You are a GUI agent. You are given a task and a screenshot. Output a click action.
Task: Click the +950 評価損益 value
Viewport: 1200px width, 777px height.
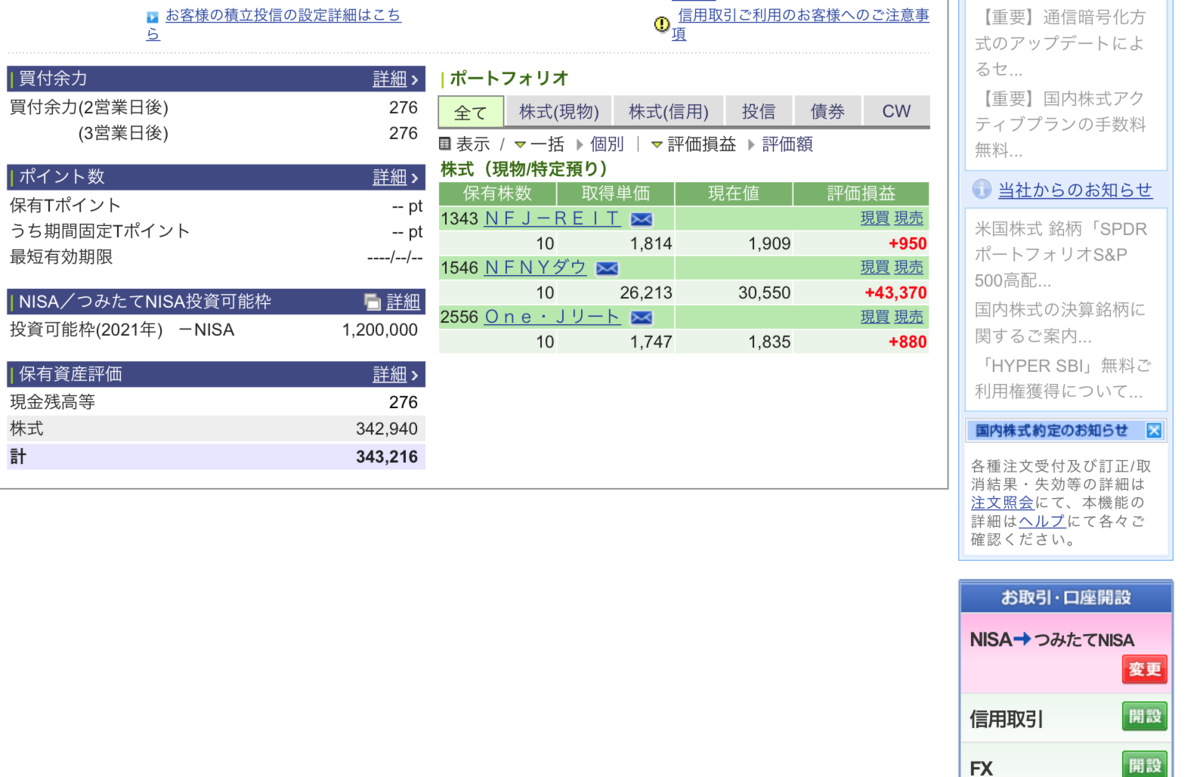pyautogui.click(x=908, y=244)
